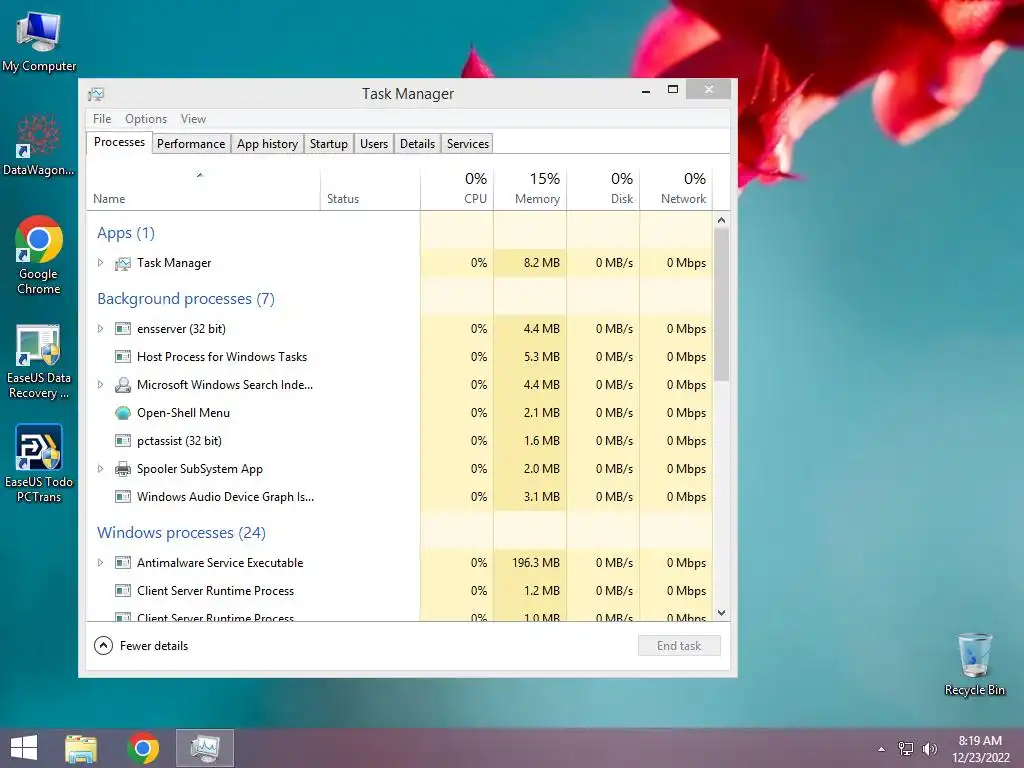Viewport: 1024px width, 768px height.
Task: Click the scrollbar down arrow
Action: click(722, 613)
